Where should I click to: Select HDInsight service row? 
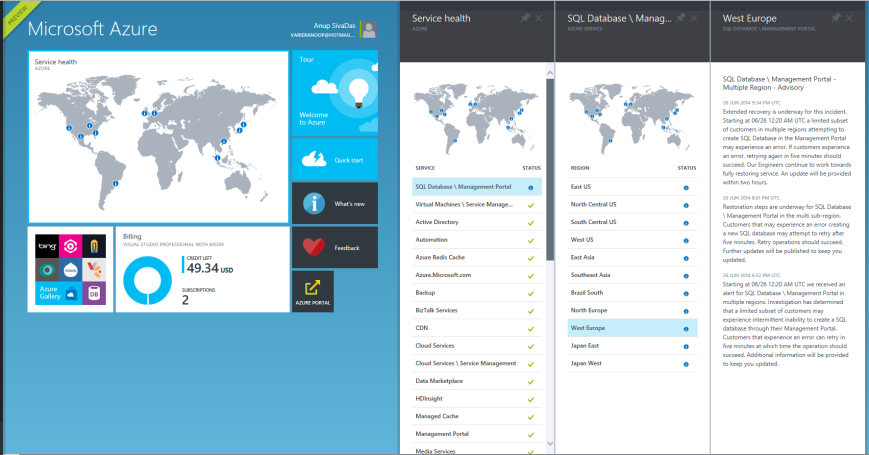point(477,398)
